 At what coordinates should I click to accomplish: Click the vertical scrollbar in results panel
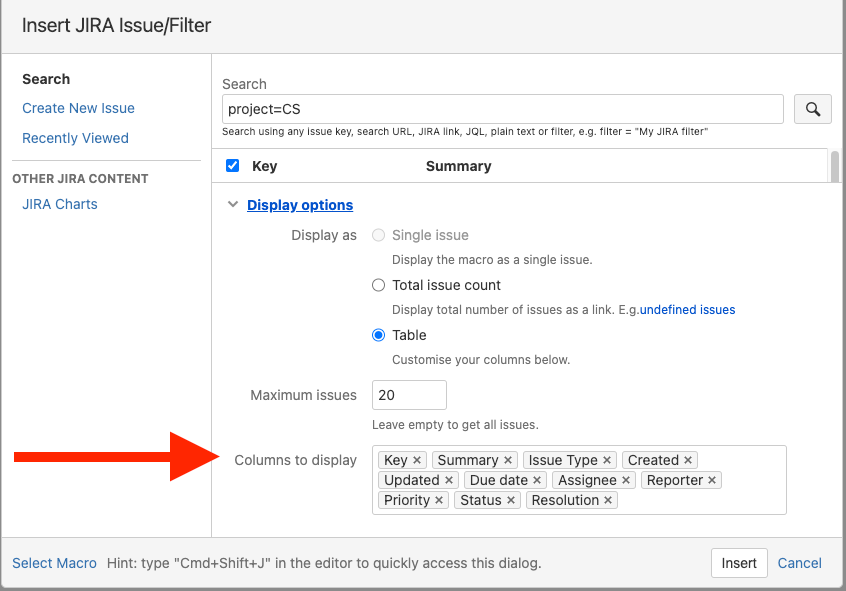pos(834,166)
